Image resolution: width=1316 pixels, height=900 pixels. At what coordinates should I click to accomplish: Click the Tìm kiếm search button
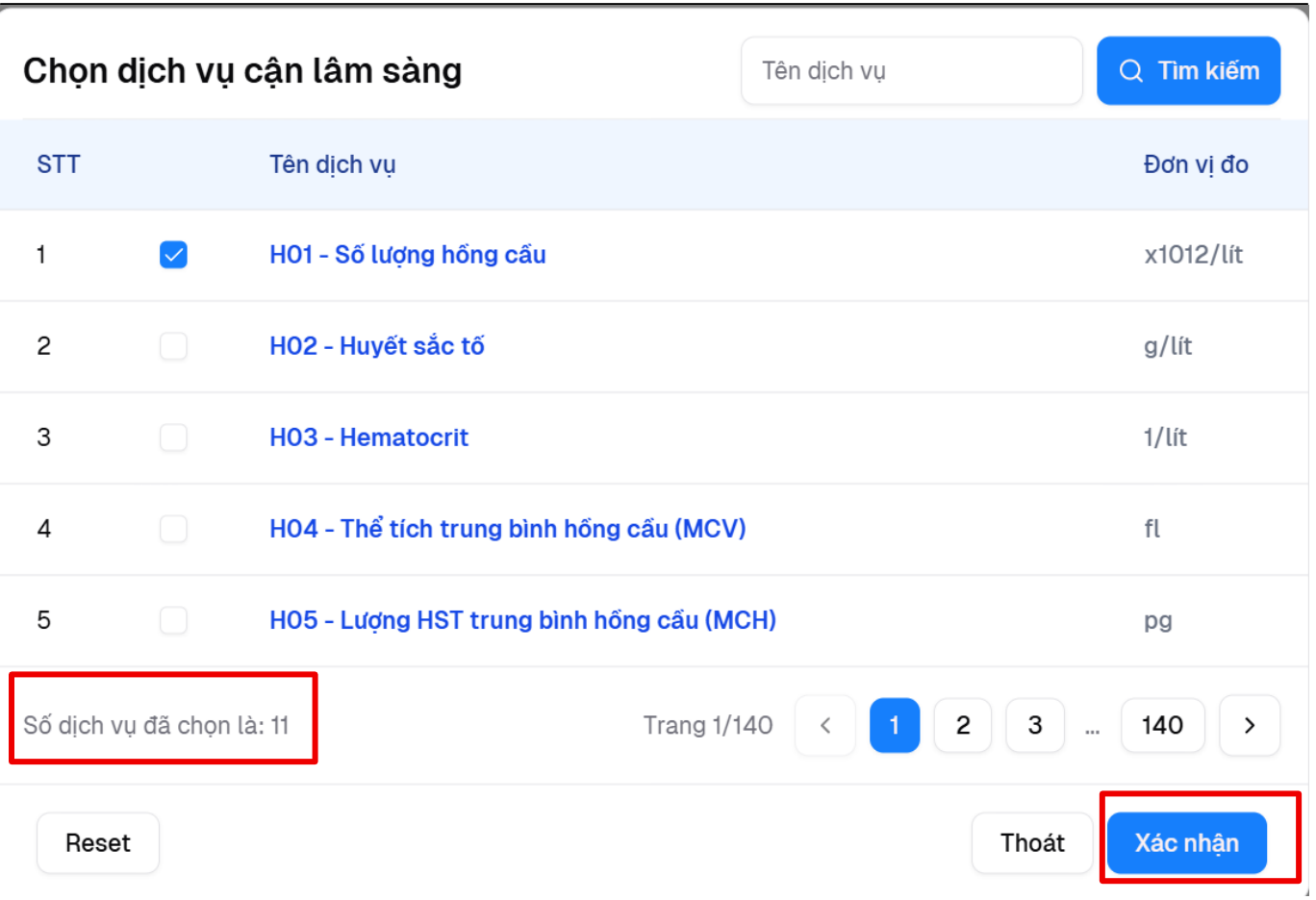pos(1188,71)
